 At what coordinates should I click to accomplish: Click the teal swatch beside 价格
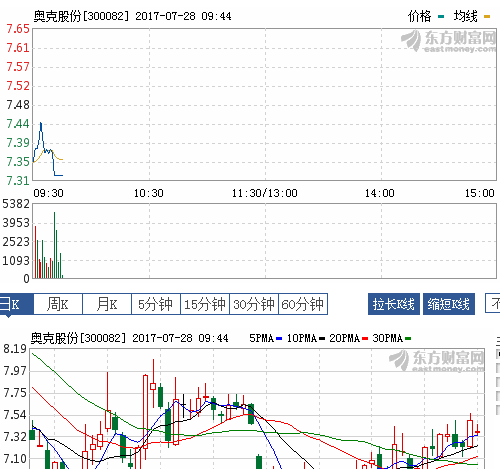coord(441,16)
